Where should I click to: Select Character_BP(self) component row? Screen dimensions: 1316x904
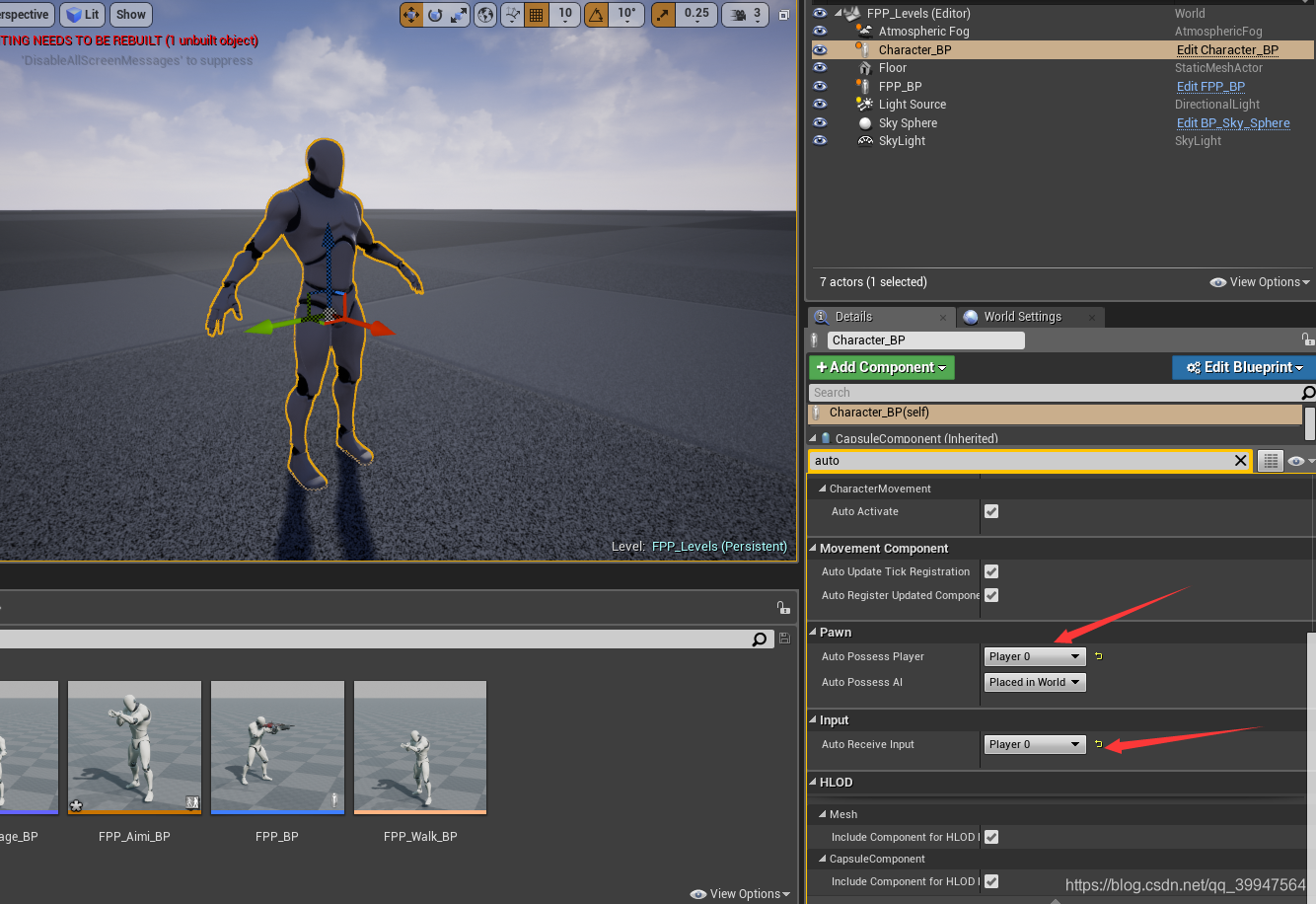(1056, 413)
